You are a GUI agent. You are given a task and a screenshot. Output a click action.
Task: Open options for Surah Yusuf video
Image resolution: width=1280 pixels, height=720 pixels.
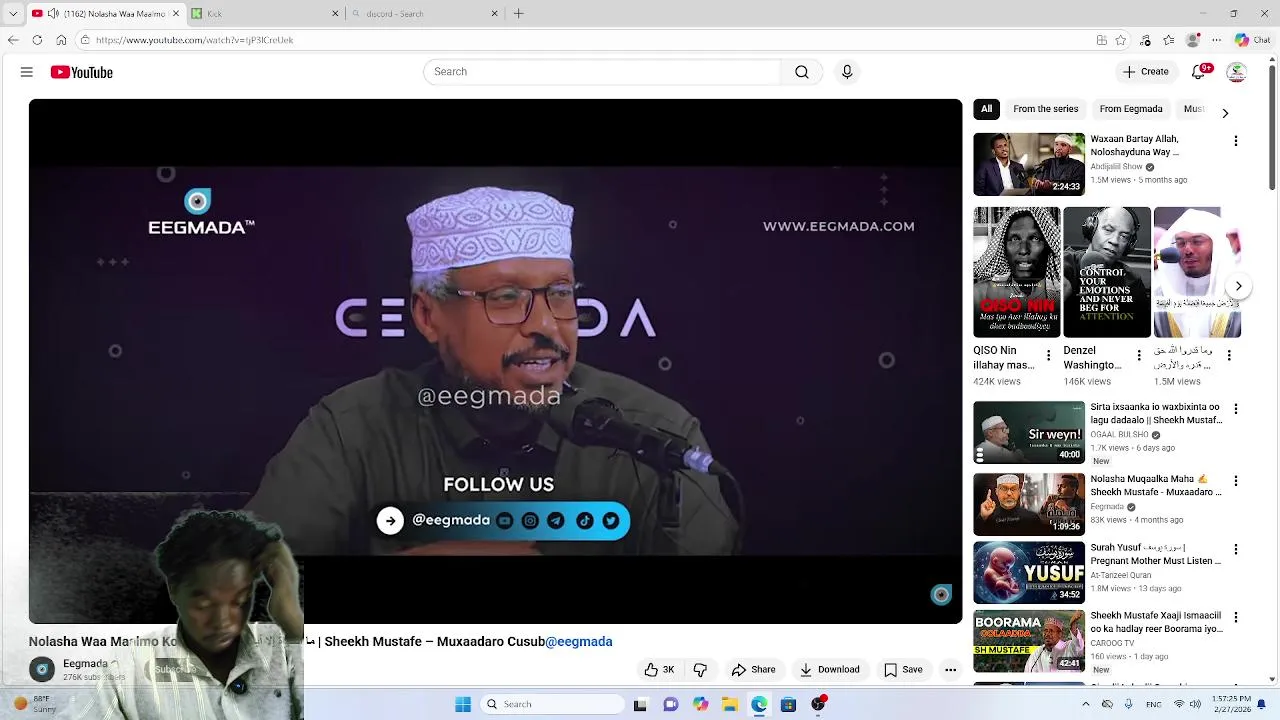(x=1236, y=549)
